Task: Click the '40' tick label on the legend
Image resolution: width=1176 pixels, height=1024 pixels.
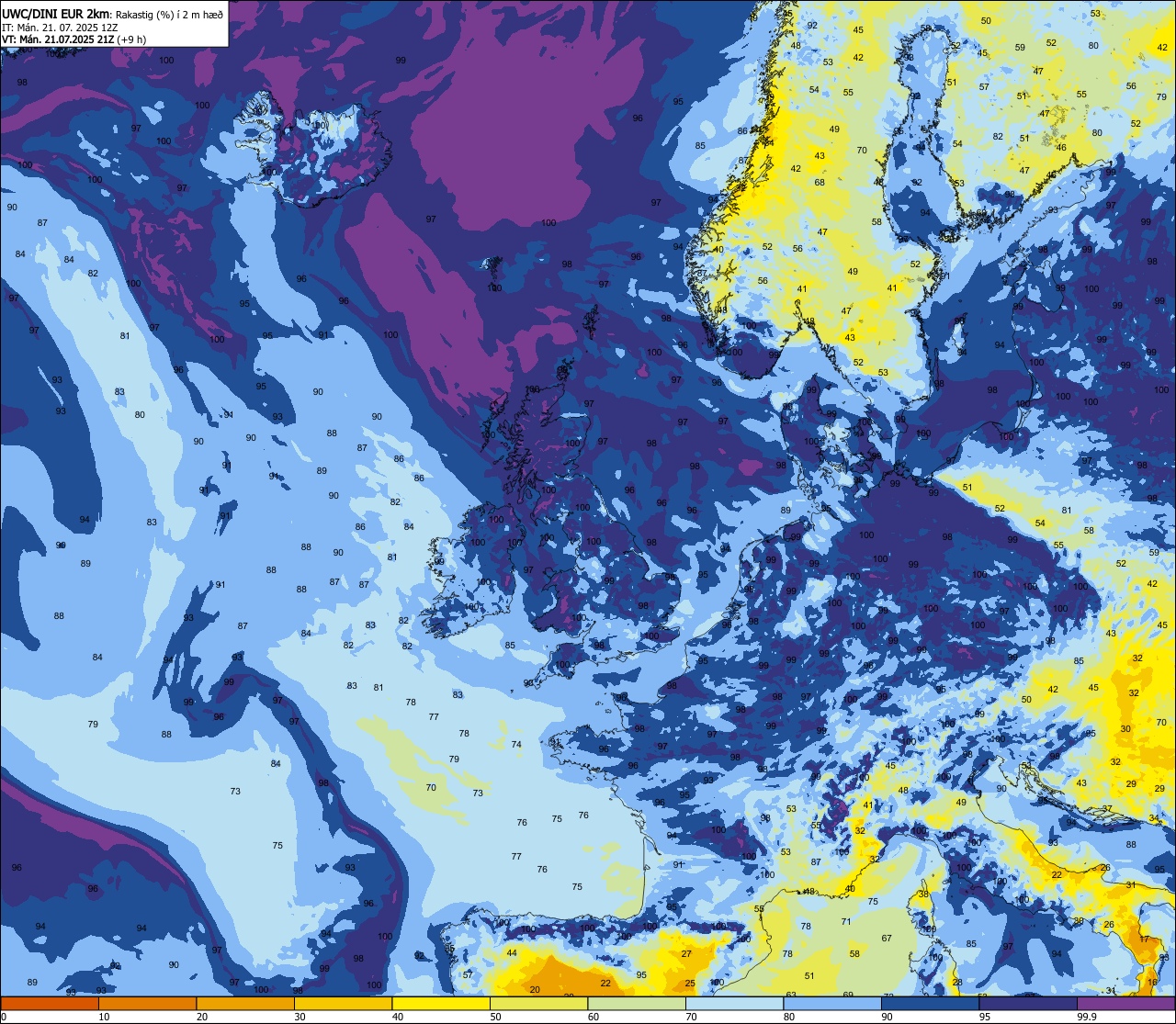Action: (398, 1017)
